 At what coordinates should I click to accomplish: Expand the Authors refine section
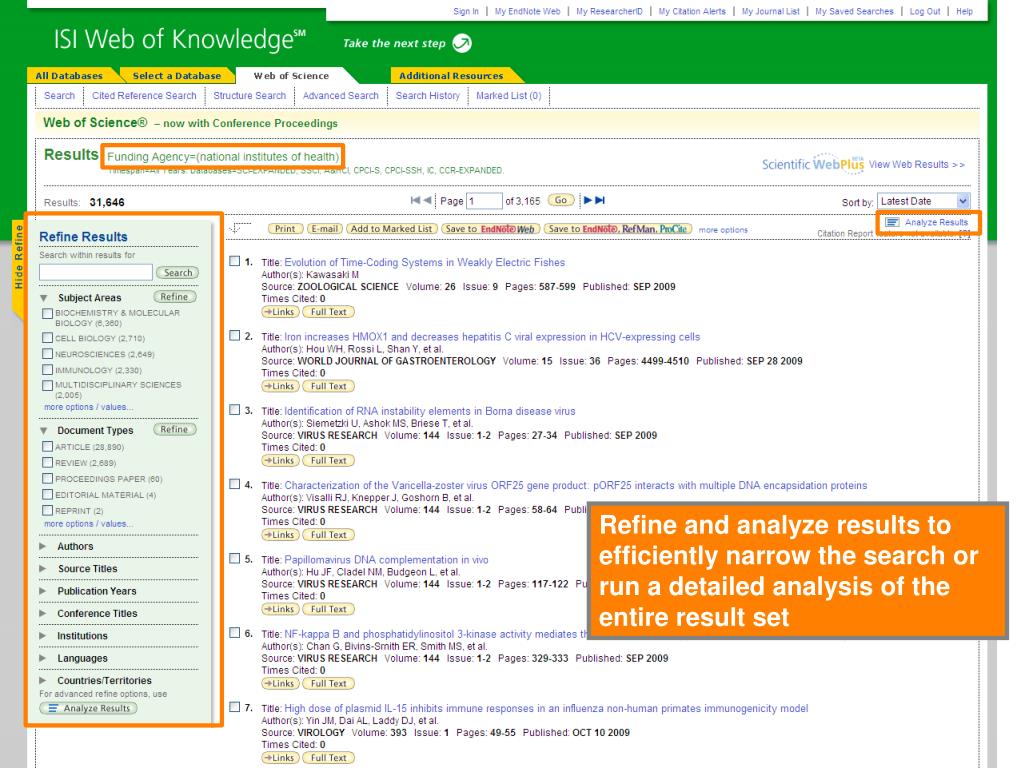[x=43, y=546]
